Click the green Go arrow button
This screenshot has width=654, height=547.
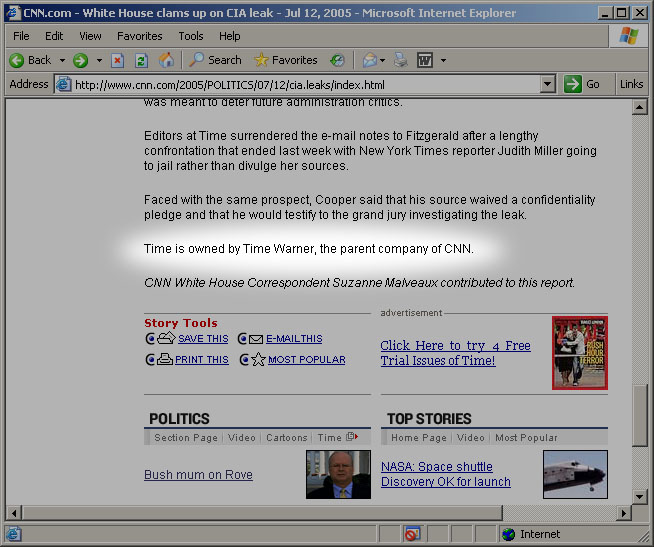(573, 84)
